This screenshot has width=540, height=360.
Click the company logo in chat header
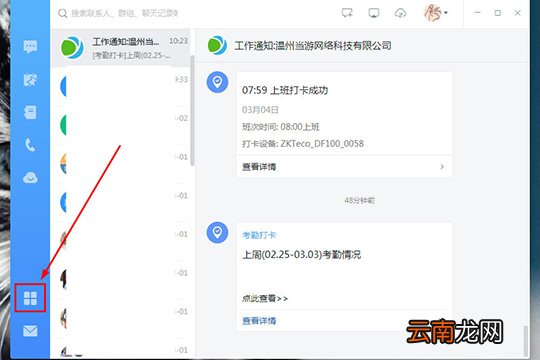pos(217,45)
